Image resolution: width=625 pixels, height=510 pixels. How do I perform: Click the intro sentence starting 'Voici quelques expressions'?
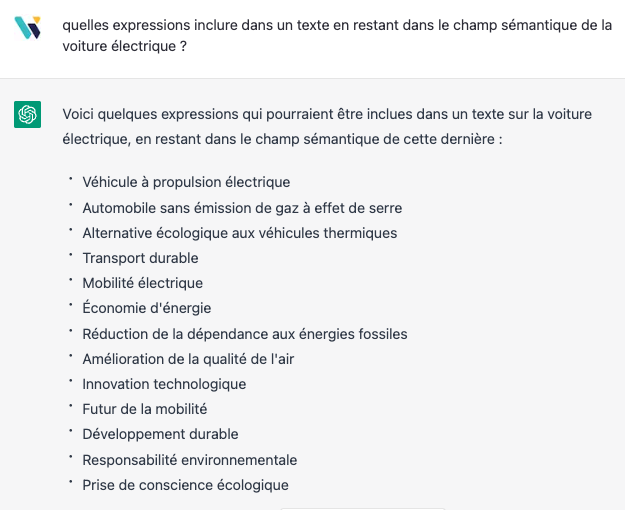(x=327, y=126)
